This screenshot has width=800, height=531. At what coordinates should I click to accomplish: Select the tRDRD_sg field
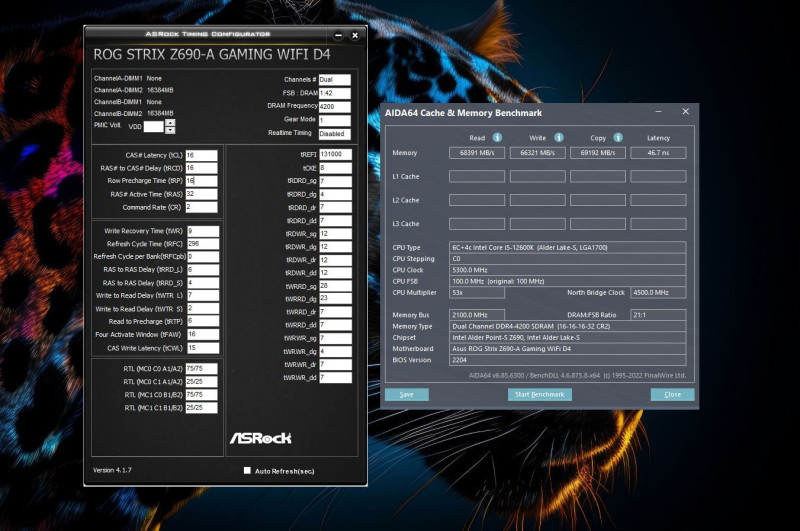click(x=335, y=181)
